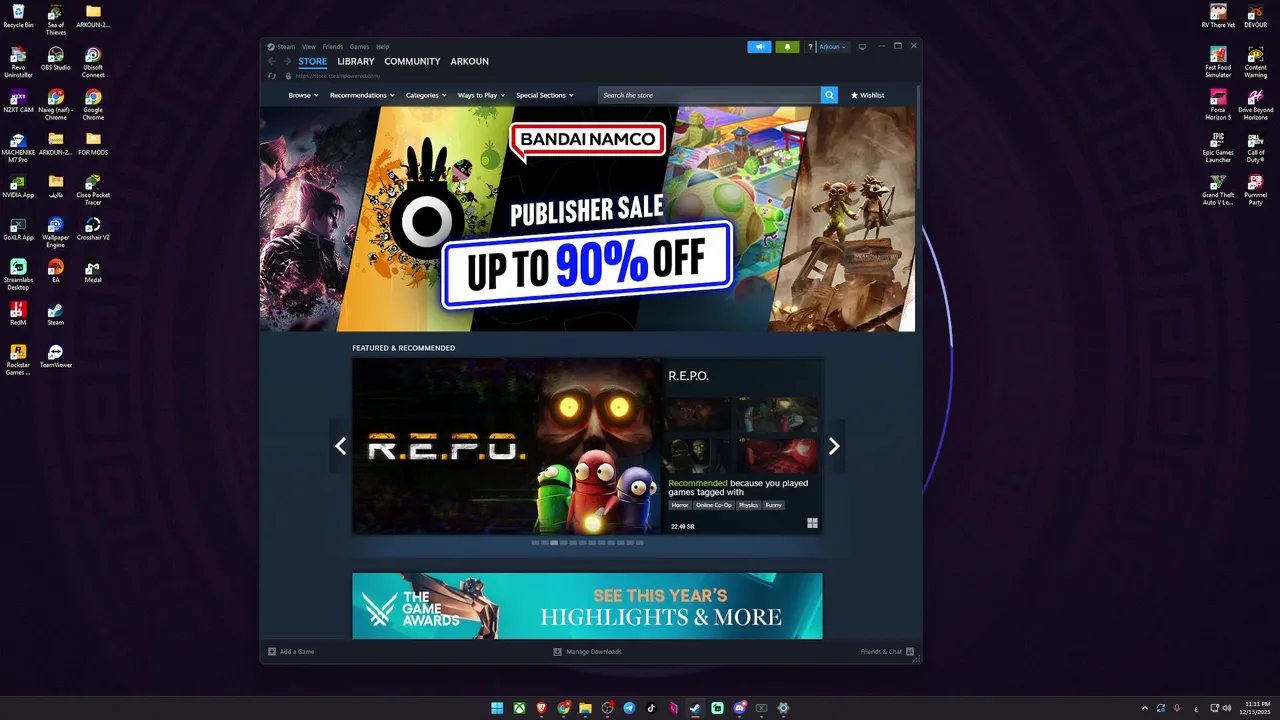Click the Funny tag
Screen dimensions: 1280x720
(774, 505)
